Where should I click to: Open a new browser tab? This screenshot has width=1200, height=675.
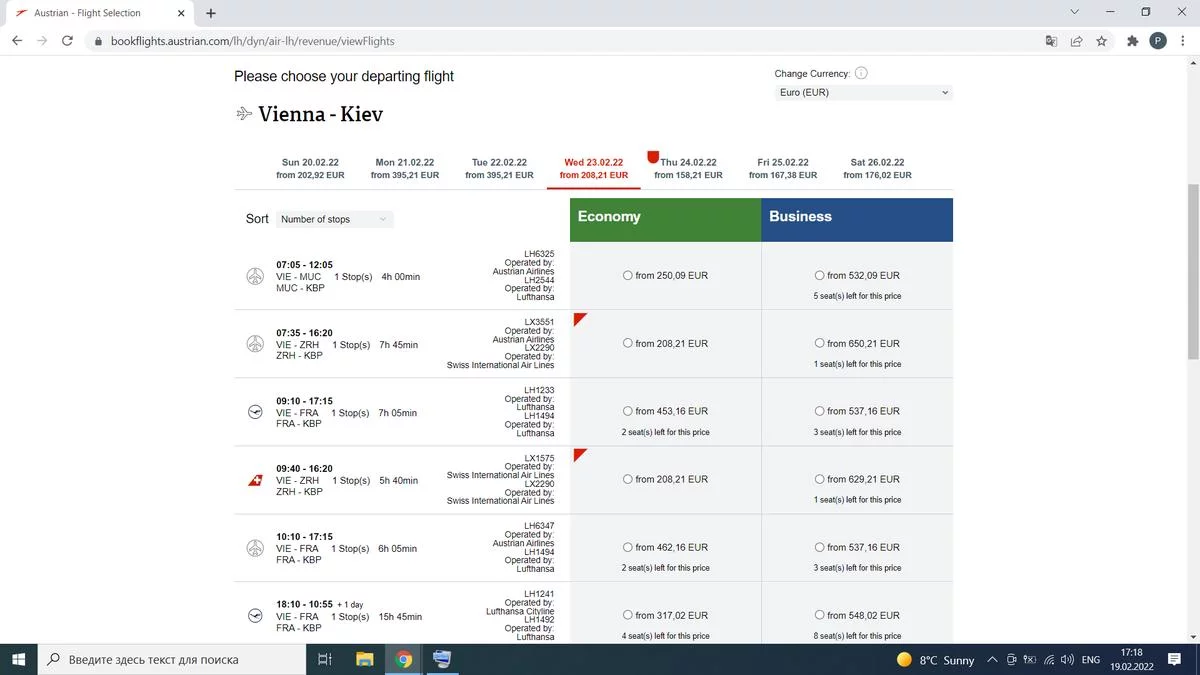pos(211,13)
